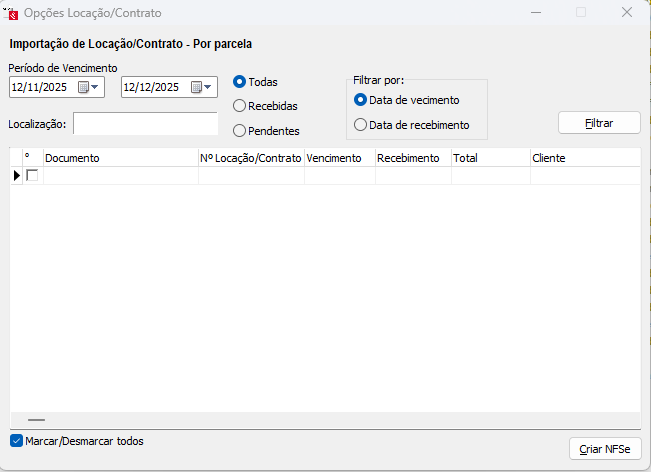Image resolution: width=651 pixels, height=472 pixels.
Task: Sort by Documento column header
Action: [120, 158]
